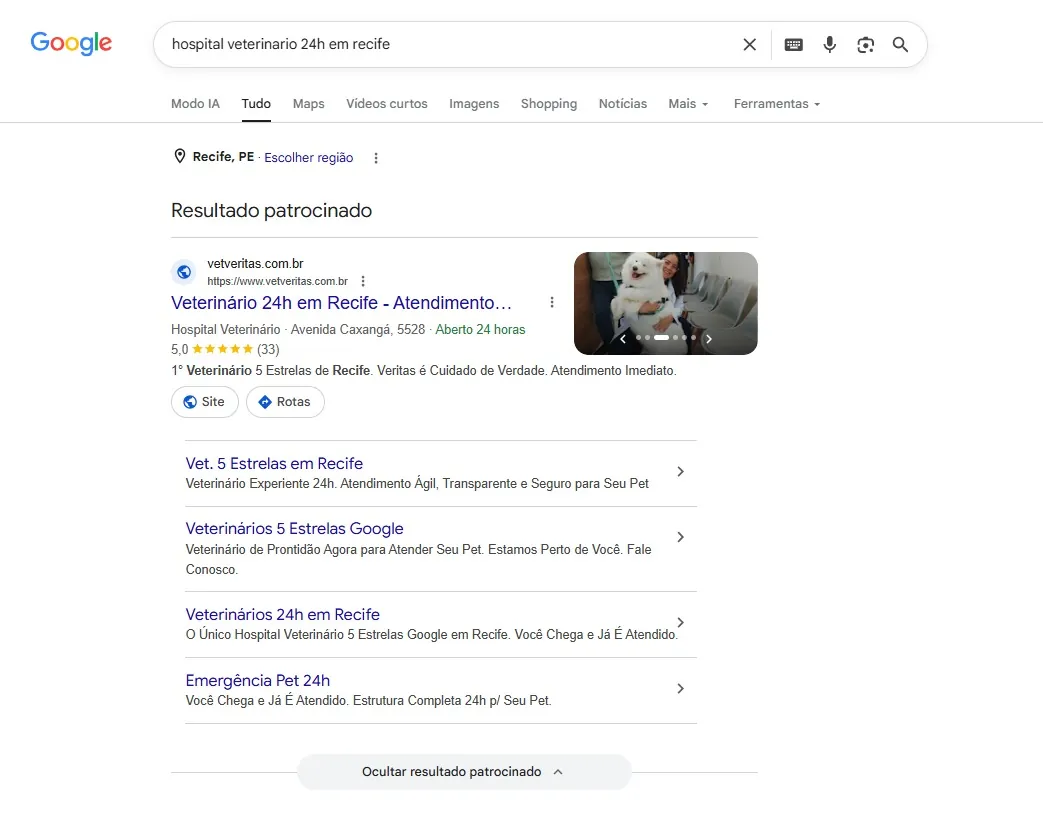1043x832 pixels.
Task: Open Vet. 5 Estrelas em Recife link
Action: 274,464
